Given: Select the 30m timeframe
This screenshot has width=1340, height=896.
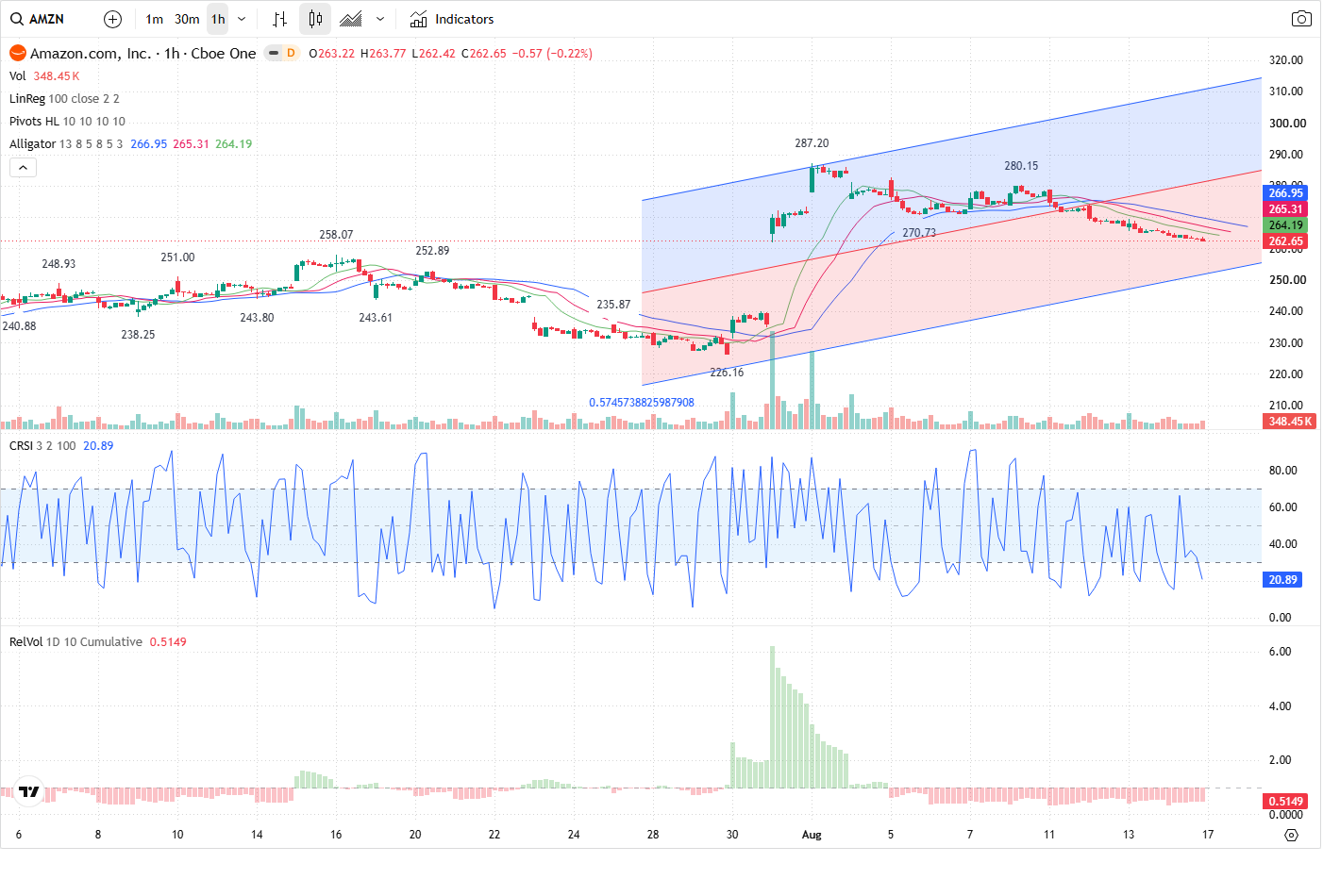Looking at the screenshot, I should tap(187, 19).
